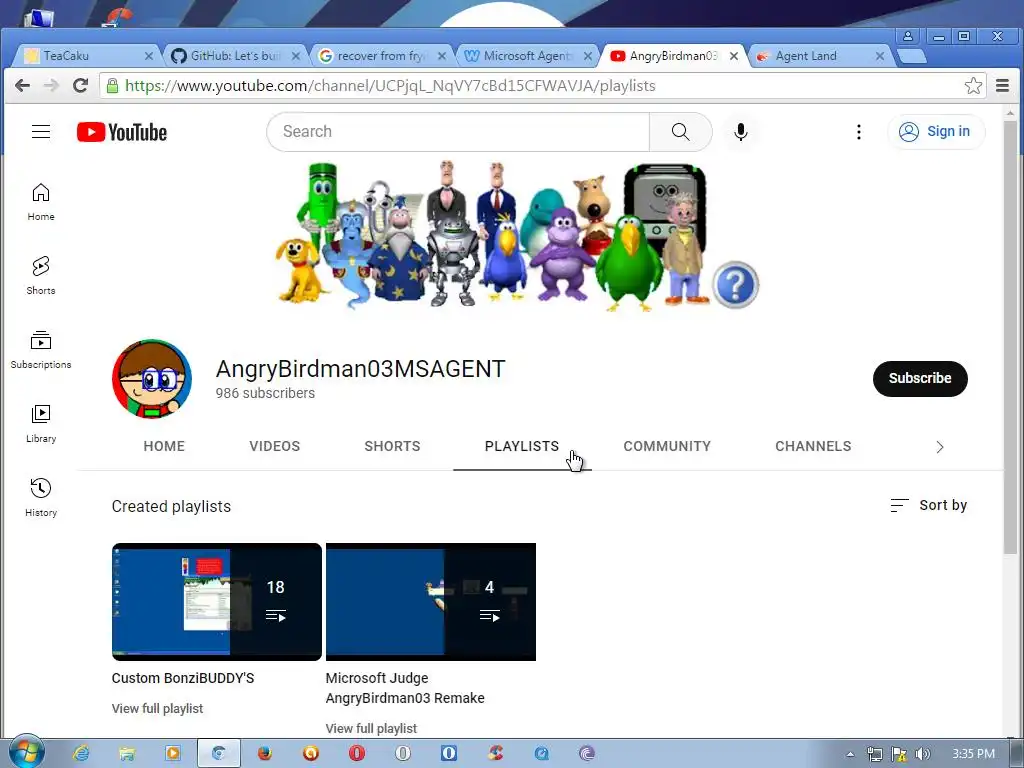Close the AngryBirdman03 tab
The height and width of the screenshot is (768, 1024).
coord(734,56)
